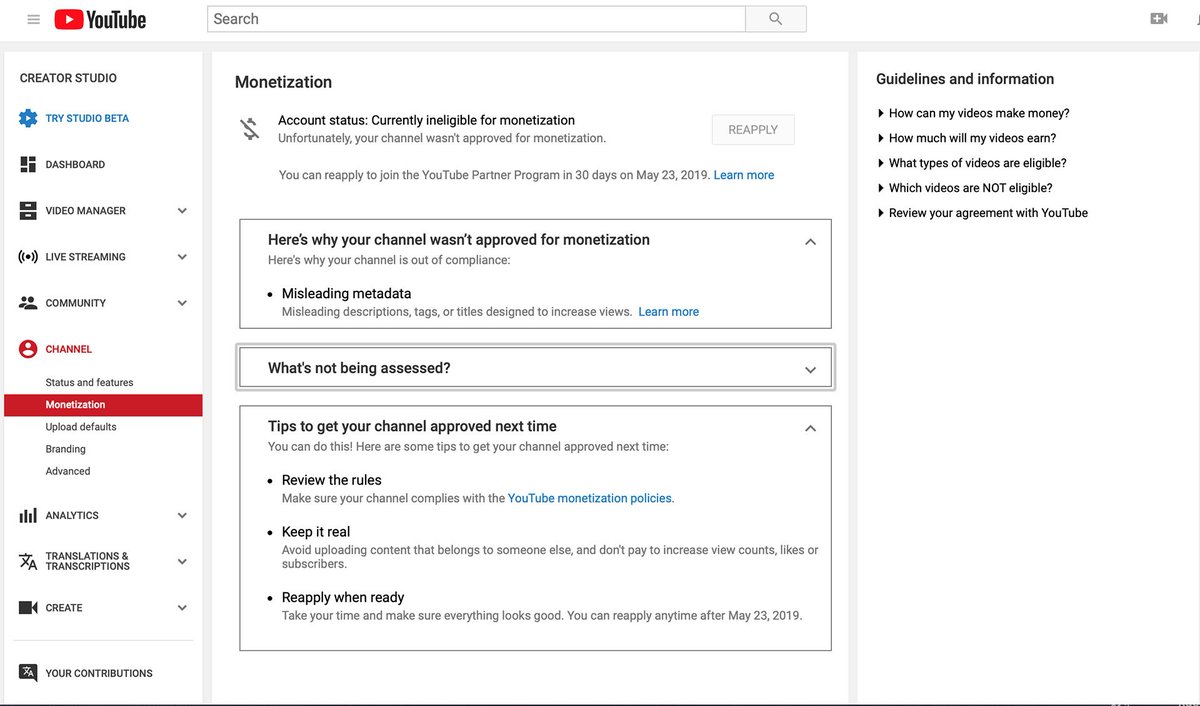This screenshot has width=1200, height=706.
Task: Open Branding in sidebar
Action: (66, 449)
